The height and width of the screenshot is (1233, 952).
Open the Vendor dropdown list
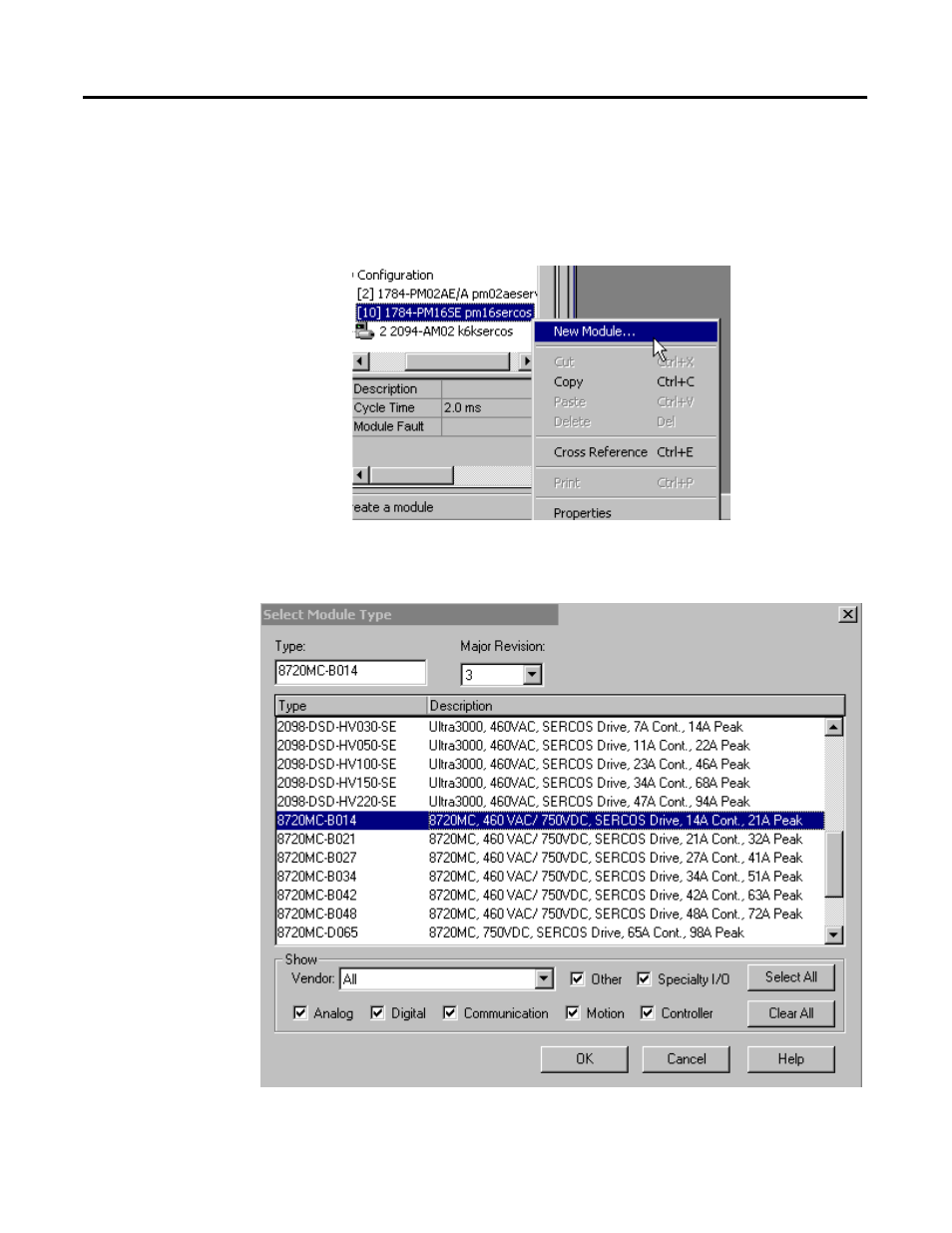[x=544, y=979]
